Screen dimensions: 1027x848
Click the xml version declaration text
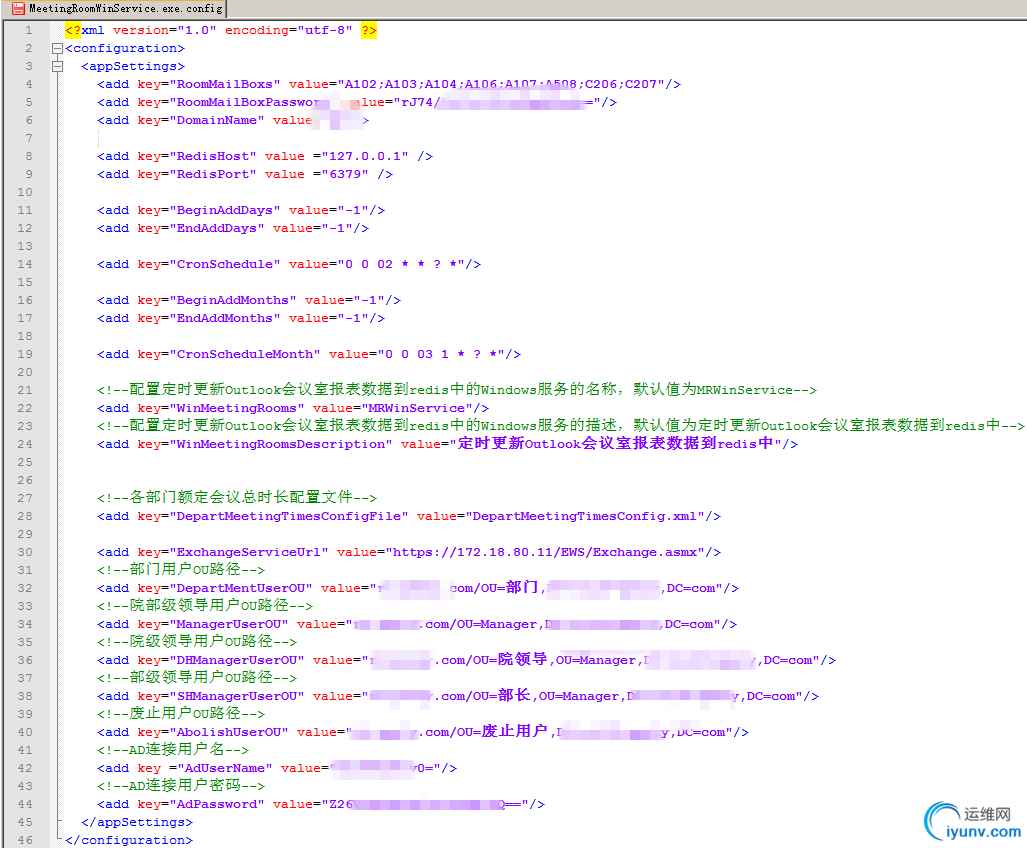[x=221, y=30]
